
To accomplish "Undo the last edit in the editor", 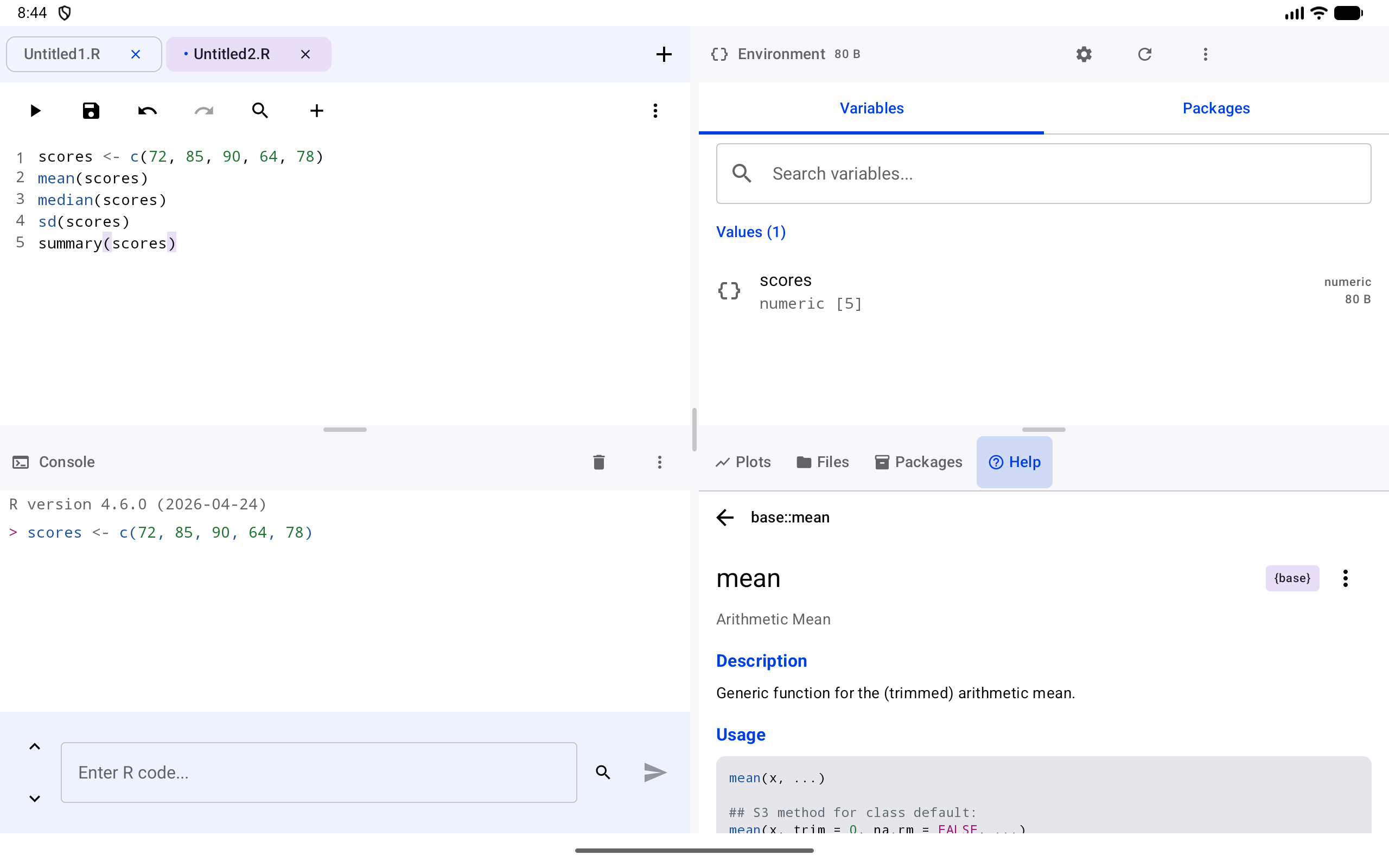I will click(148, 111).
